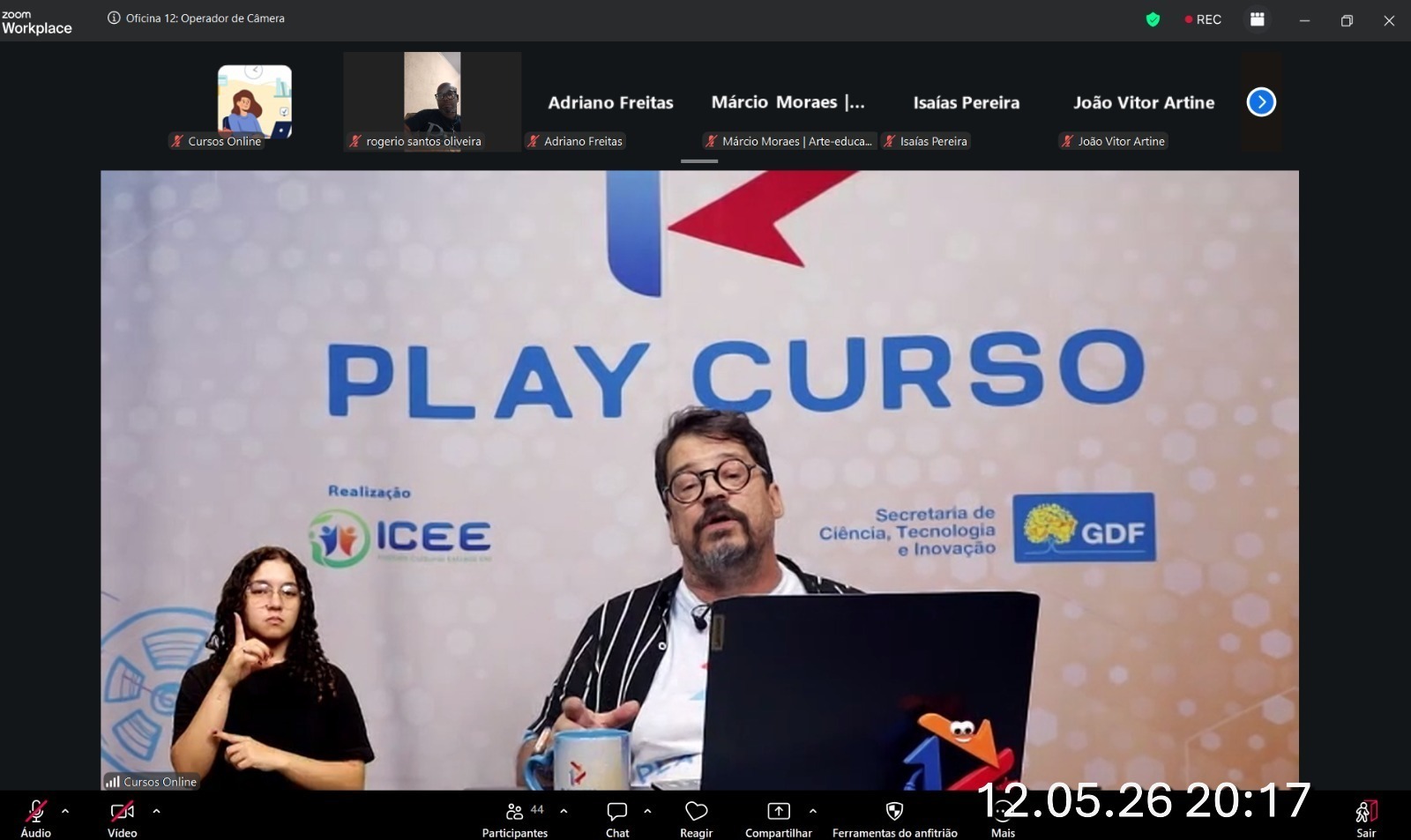
Task: Click Cursos Online name label on main video
Action: click(151, 781)
